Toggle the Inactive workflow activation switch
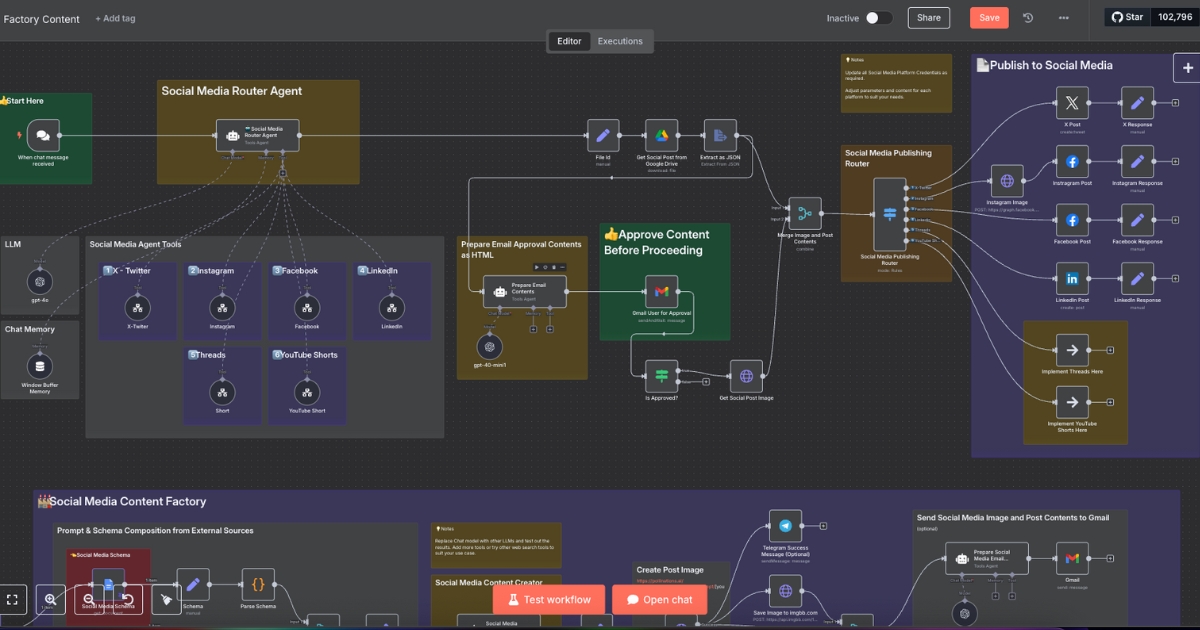 point(878,18)
